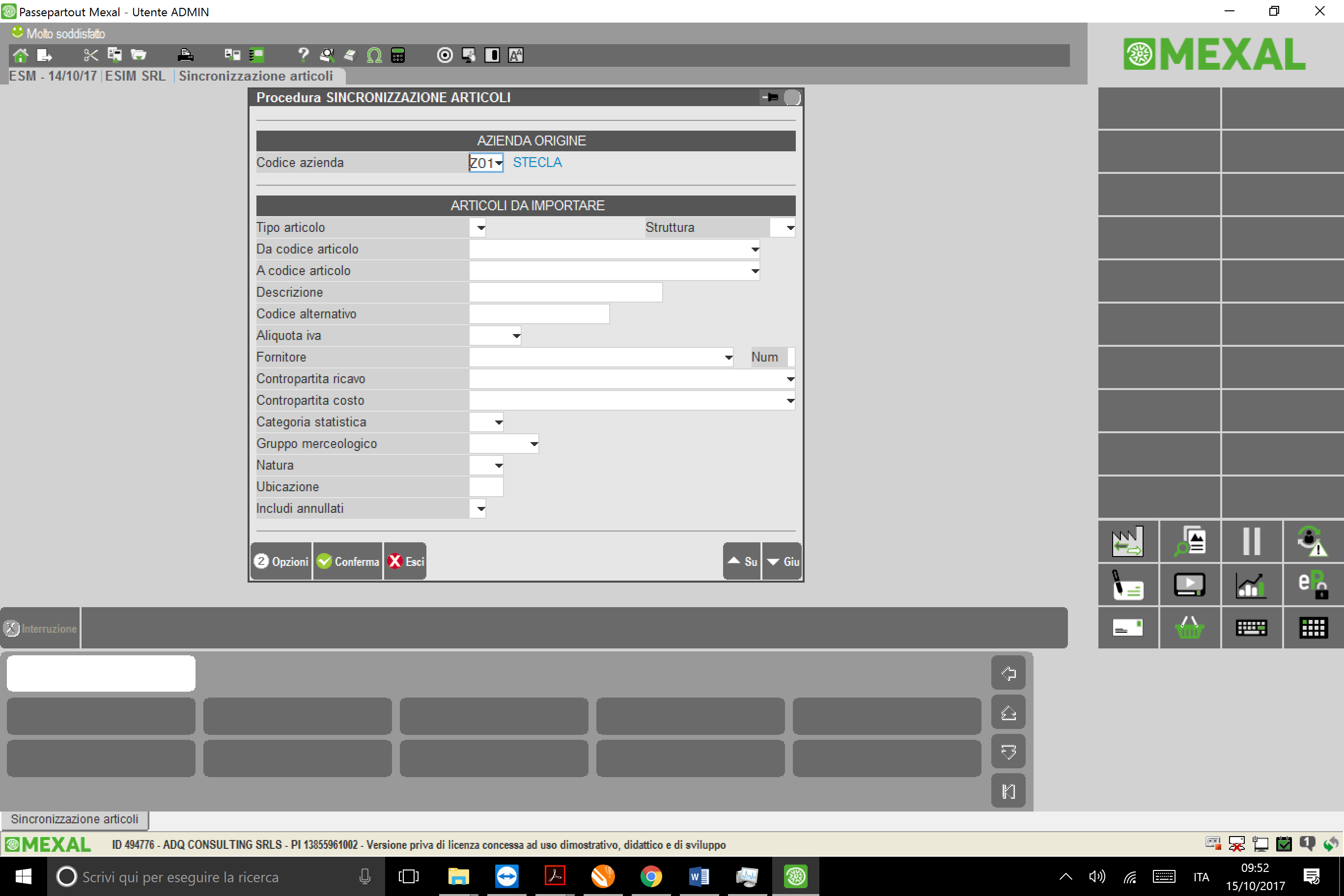Toggle the pin icon on procedure window
The image size is (1344, 896).
pos(770,97)
